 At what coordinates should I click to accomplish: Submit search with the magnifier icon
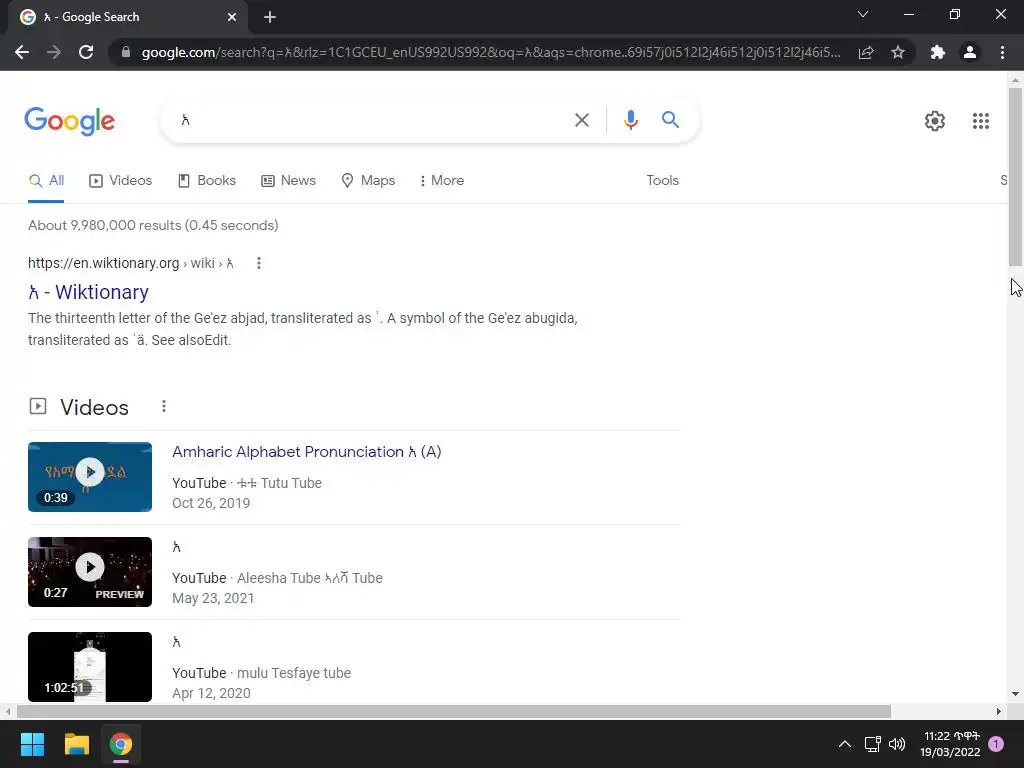click(670, 120)
